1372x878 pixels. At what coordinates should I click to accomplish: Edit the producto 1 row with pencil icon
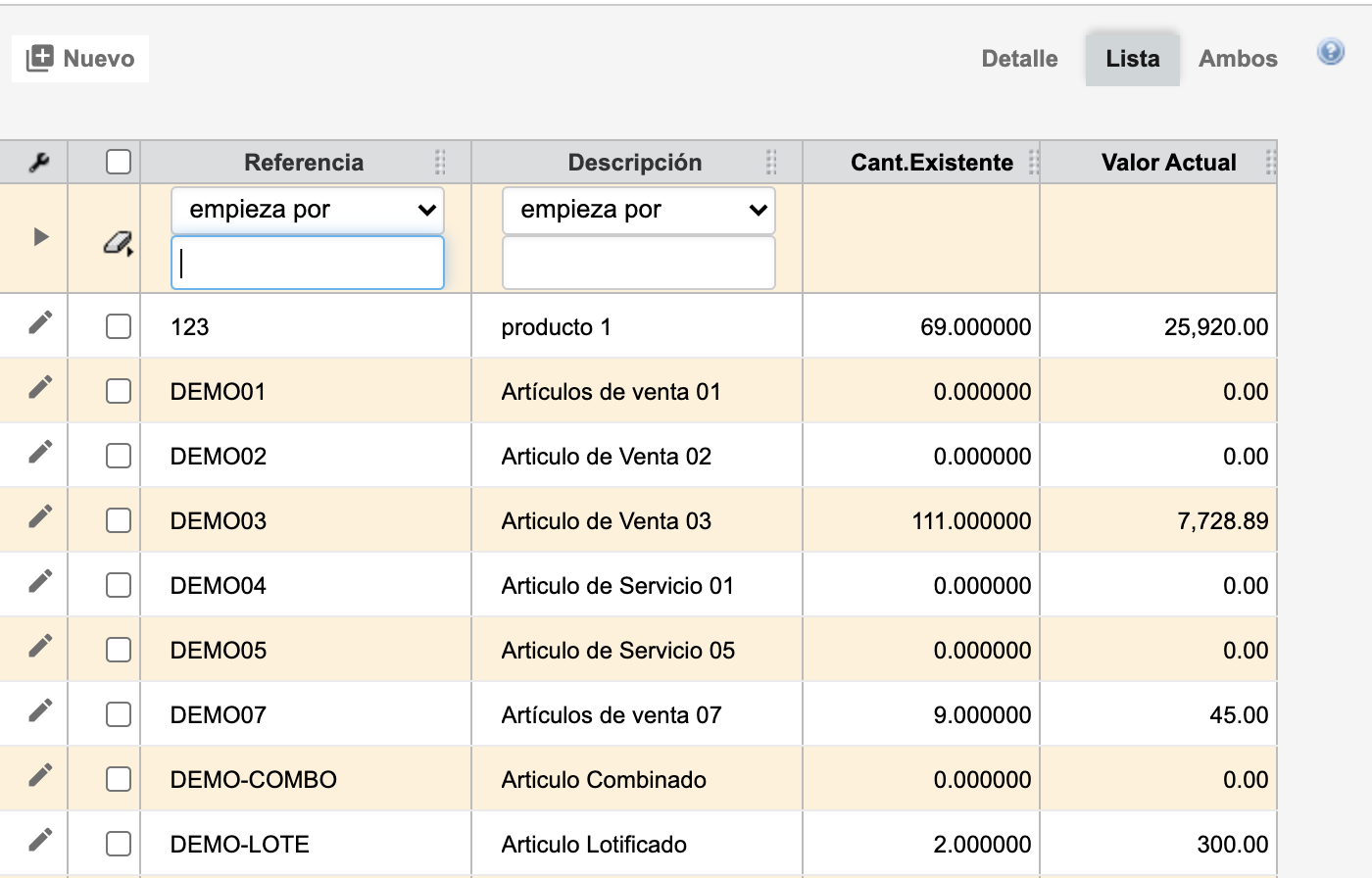[x=40, y=322]
